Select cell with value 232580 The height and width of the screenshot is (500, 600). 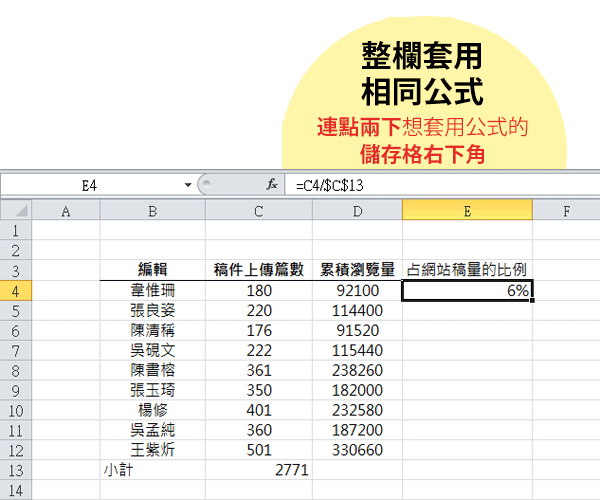pos(357,410)
